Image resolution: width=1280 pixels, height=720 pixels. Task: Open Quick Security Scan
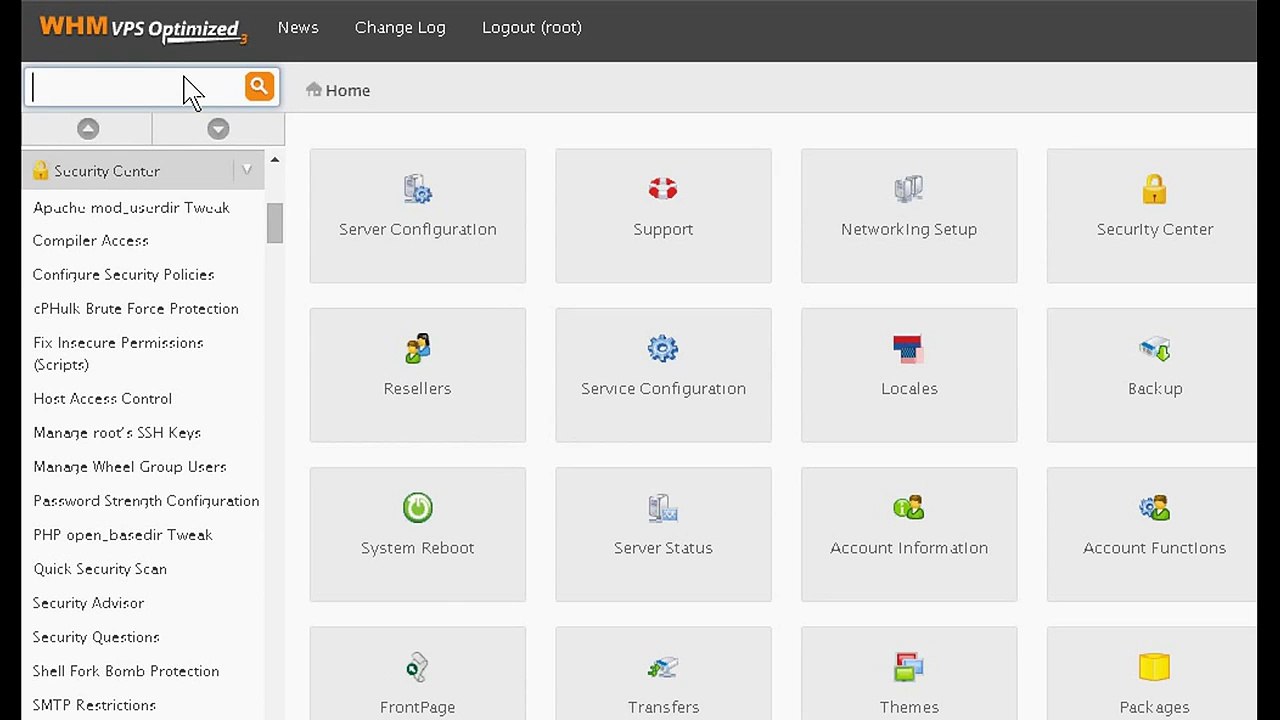point(100,569)
